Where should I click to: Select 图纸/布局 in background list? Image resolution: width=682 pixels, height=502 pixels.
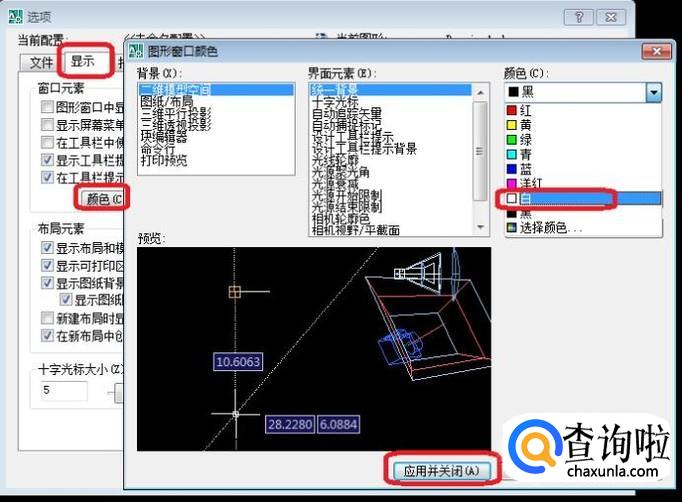coord(167,101)
